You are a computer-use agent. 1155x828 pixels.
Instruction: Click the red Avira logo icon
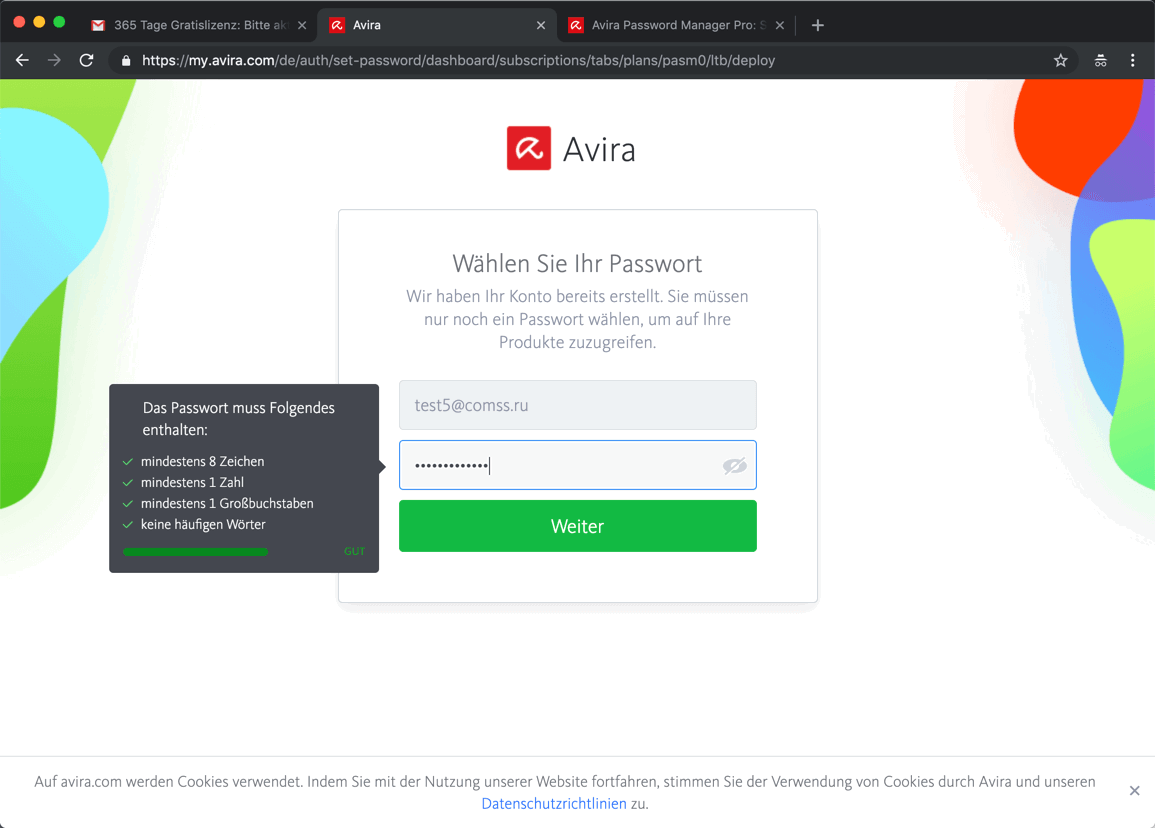[529, 148]
